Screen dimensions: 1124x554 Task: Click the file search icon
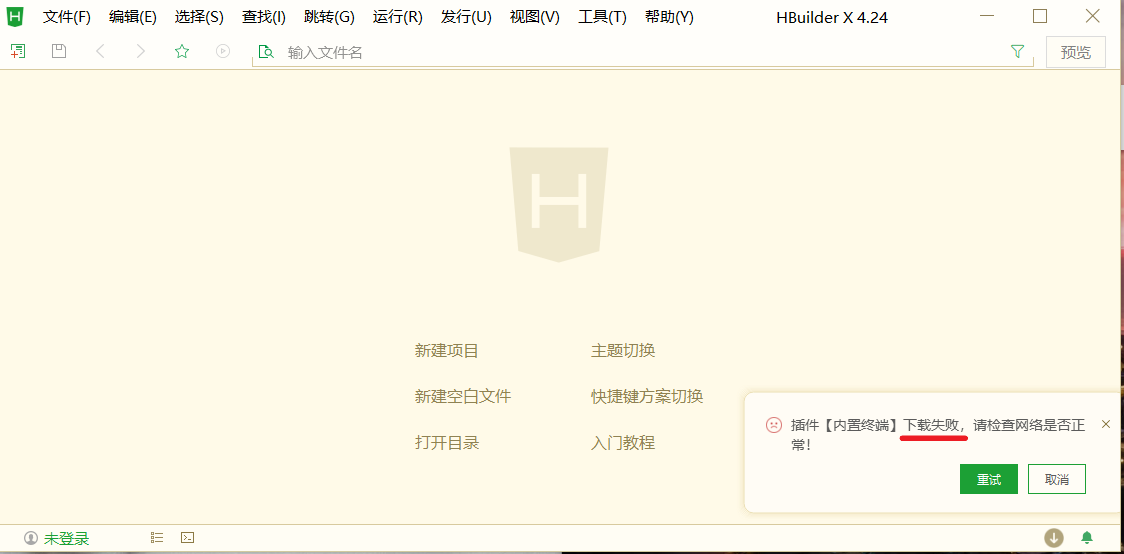pos(266,52)
